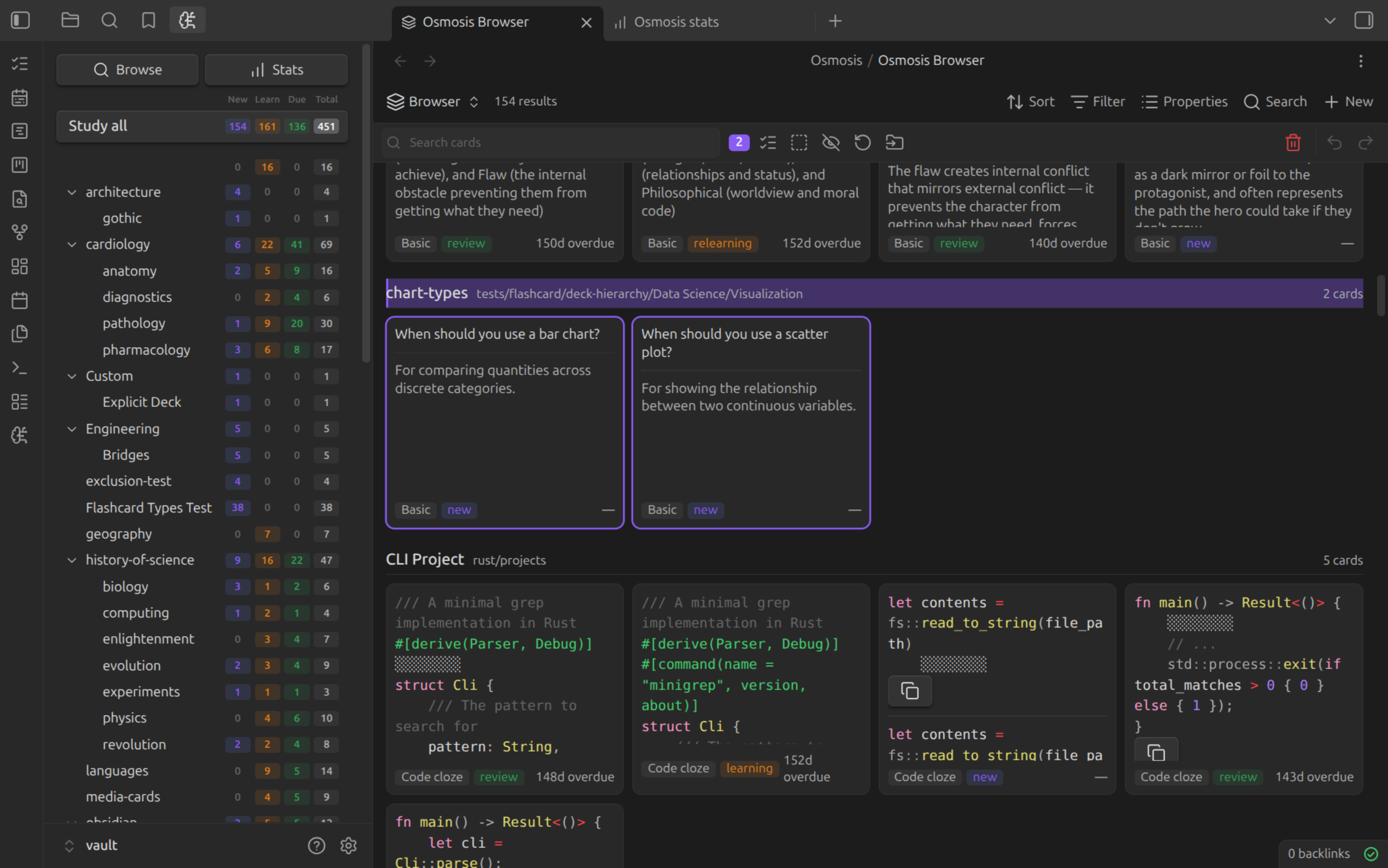This screenshot has width=1388, height=868.
Task: Open the Stats tab in the deck panel
Action: [276, 70]
